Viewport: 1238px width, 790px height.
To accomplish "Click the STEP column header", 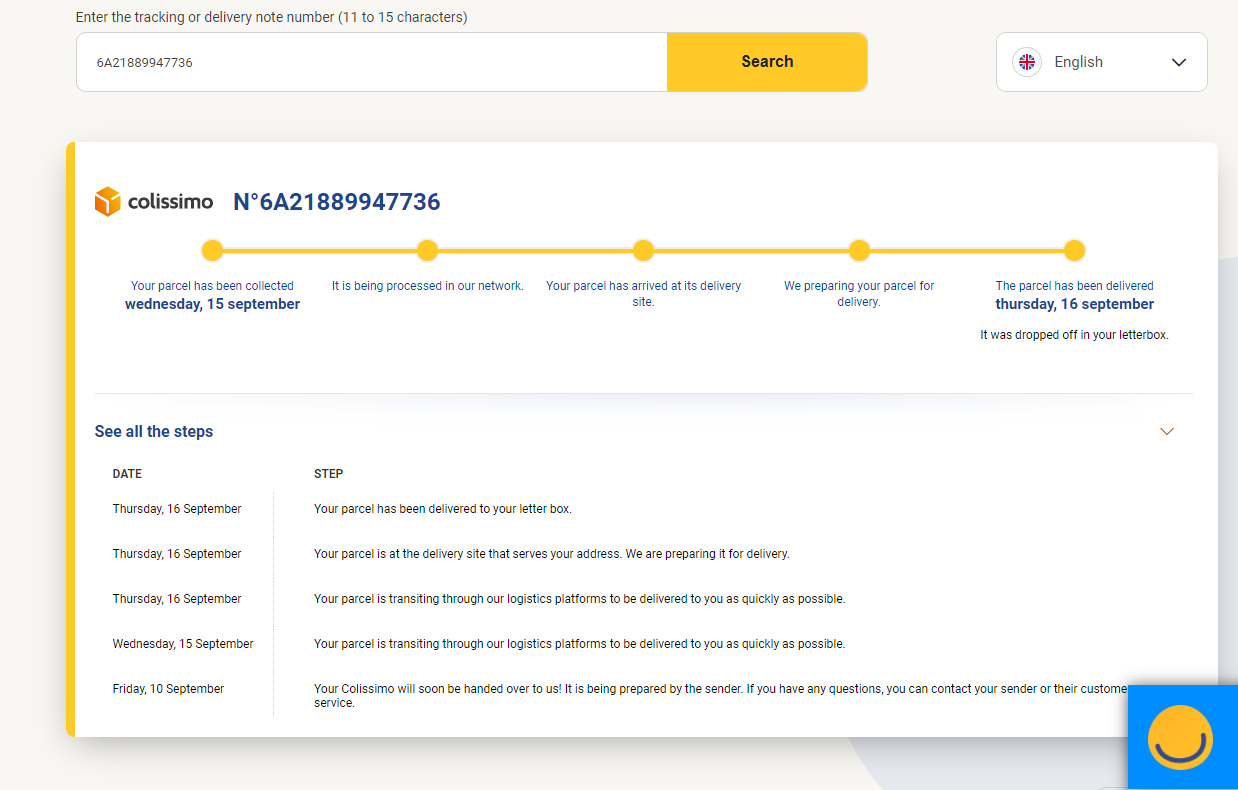I will point(328,474).
